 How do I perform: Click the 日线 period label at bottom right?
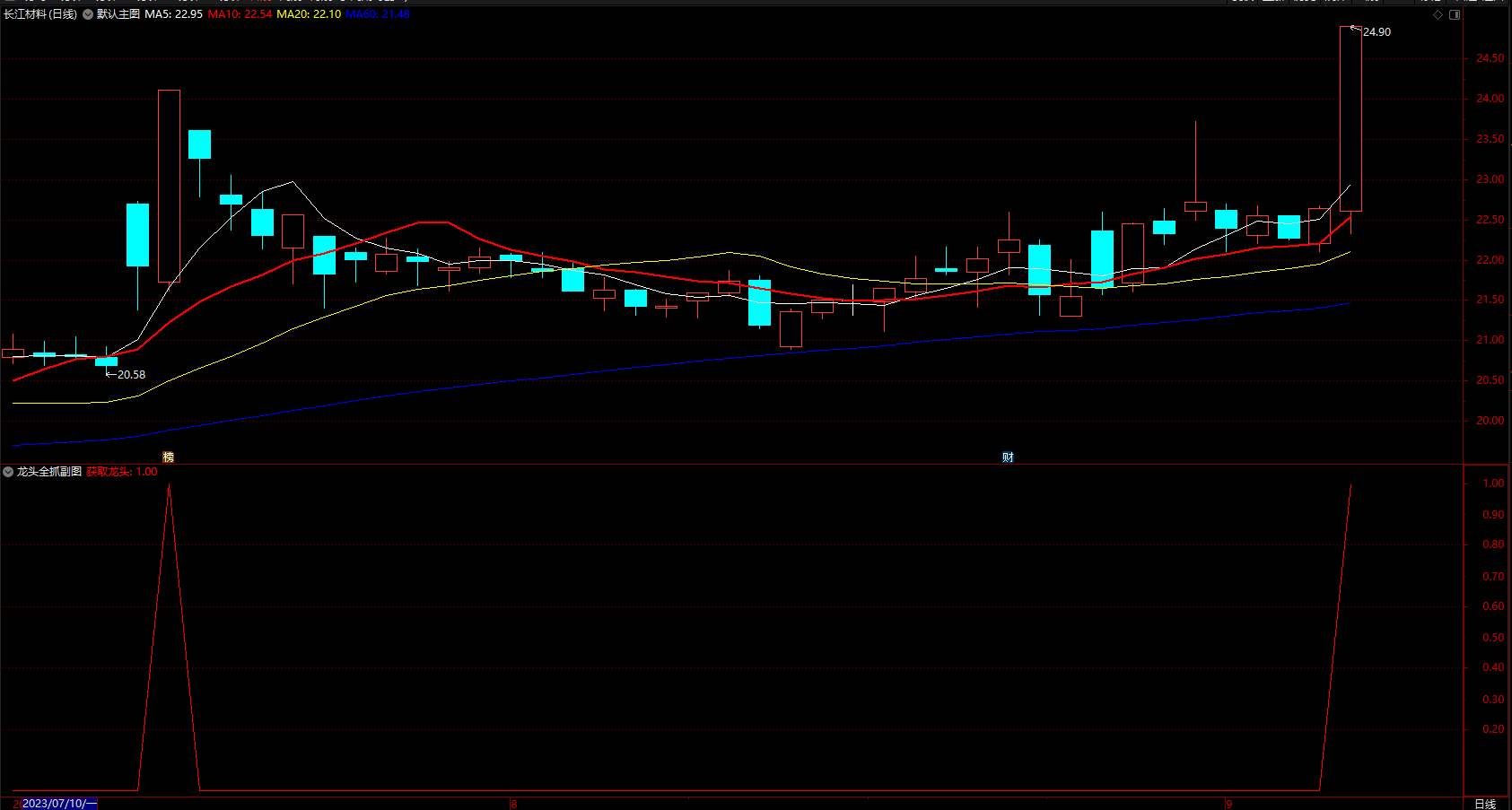tap(1485, 804)
